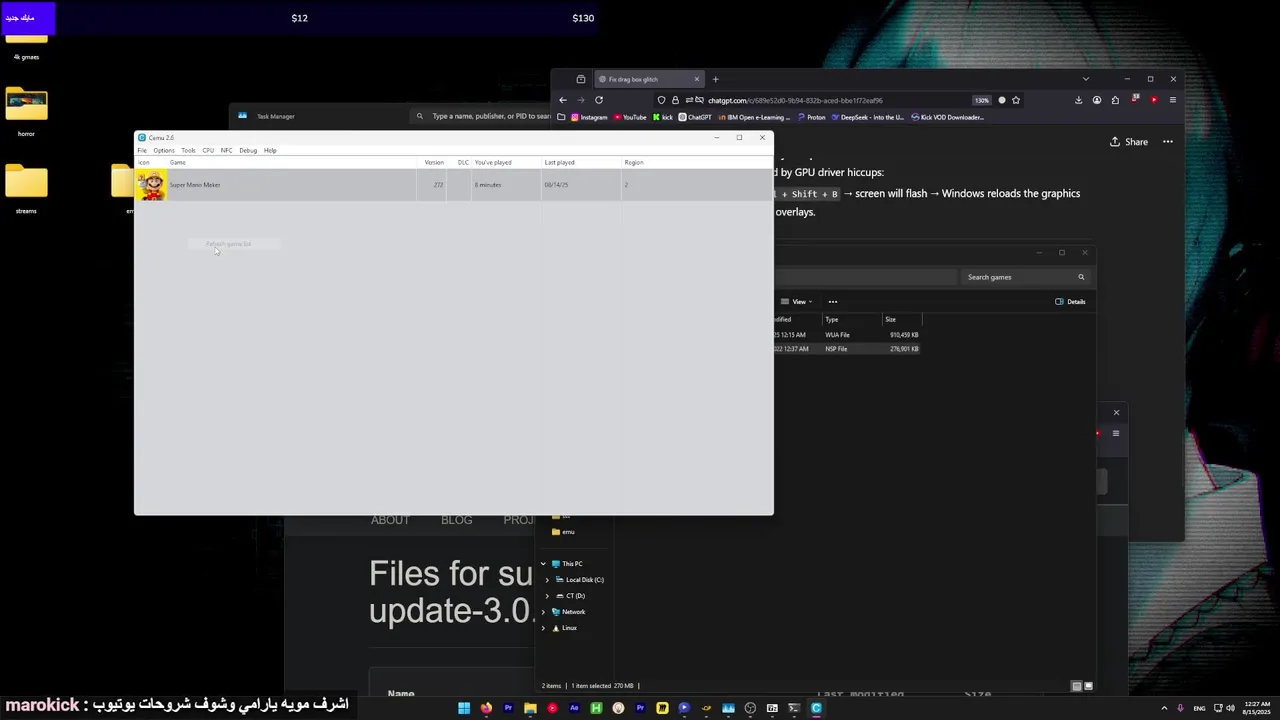The image size is (1280, 720).
Task: Open the CPU menu in Cemu
Action: coord(208,150)
